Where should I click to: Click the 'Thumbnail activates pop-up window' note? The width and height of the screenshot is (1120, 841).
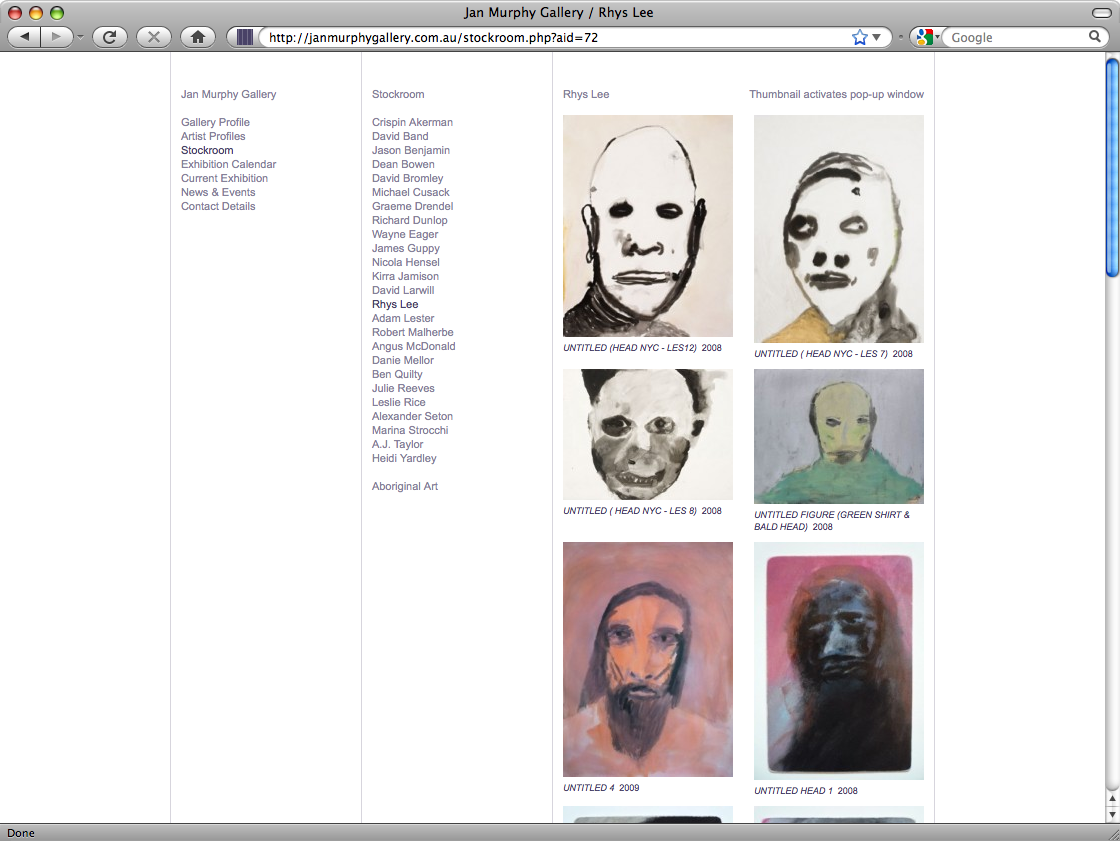tap(836, 94)
